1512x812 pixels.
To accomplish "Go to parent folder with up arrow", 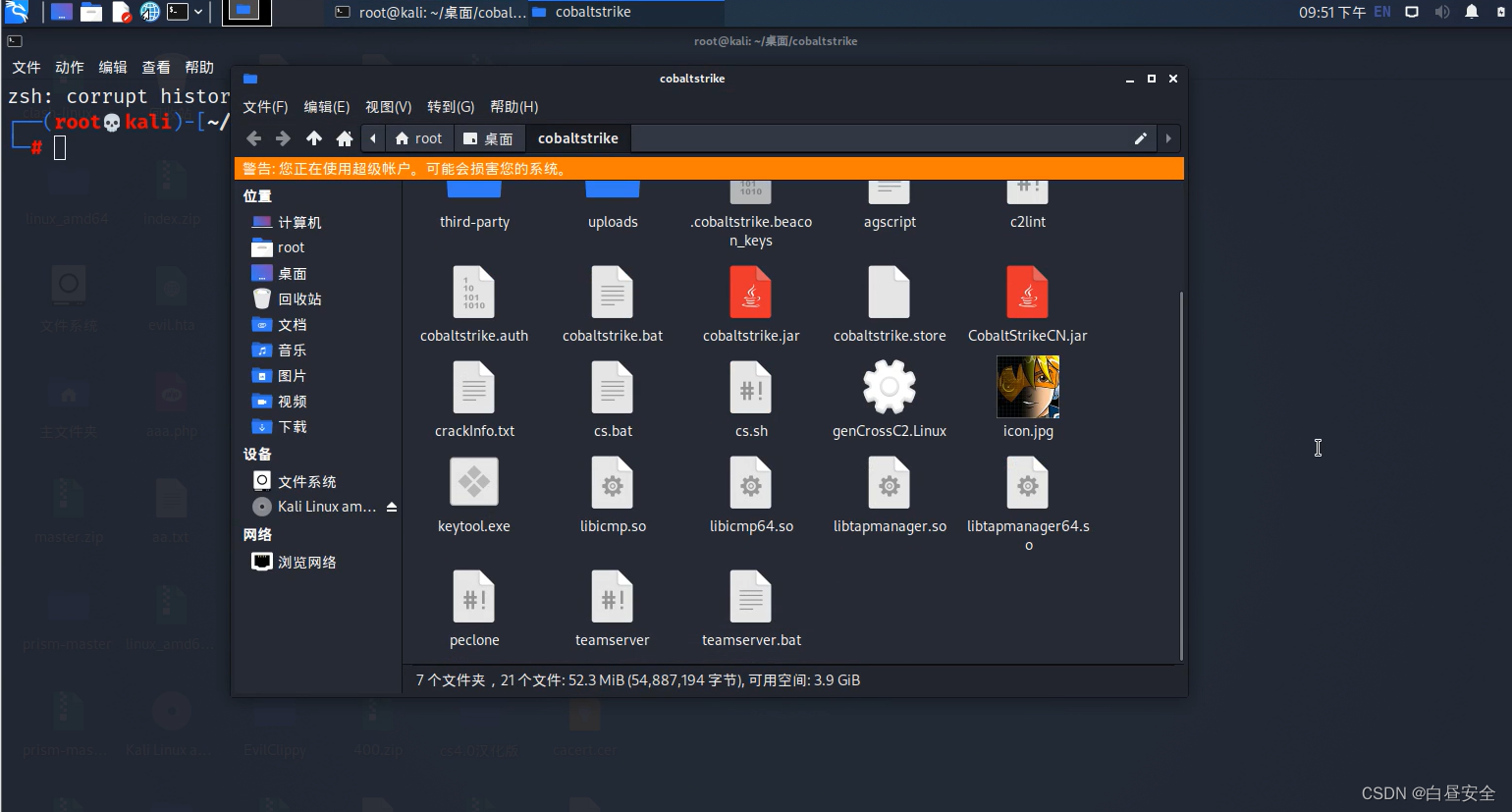I will [314, 138].
